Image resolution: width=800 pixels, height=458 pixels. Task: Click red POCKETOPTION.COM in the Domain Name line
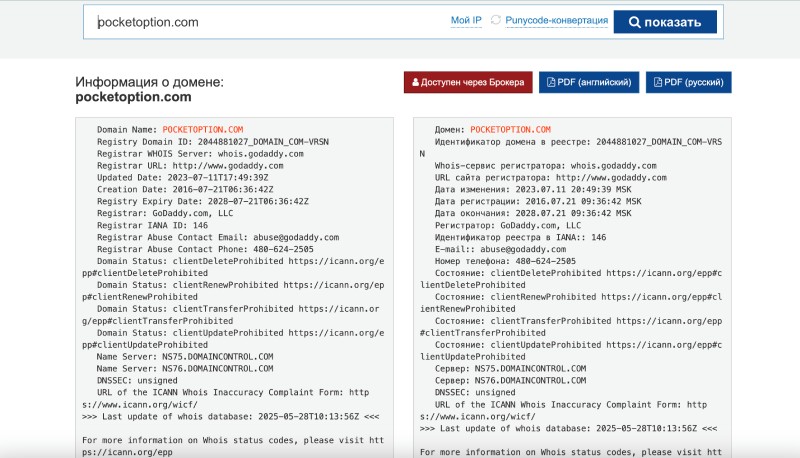pos(203,130)
